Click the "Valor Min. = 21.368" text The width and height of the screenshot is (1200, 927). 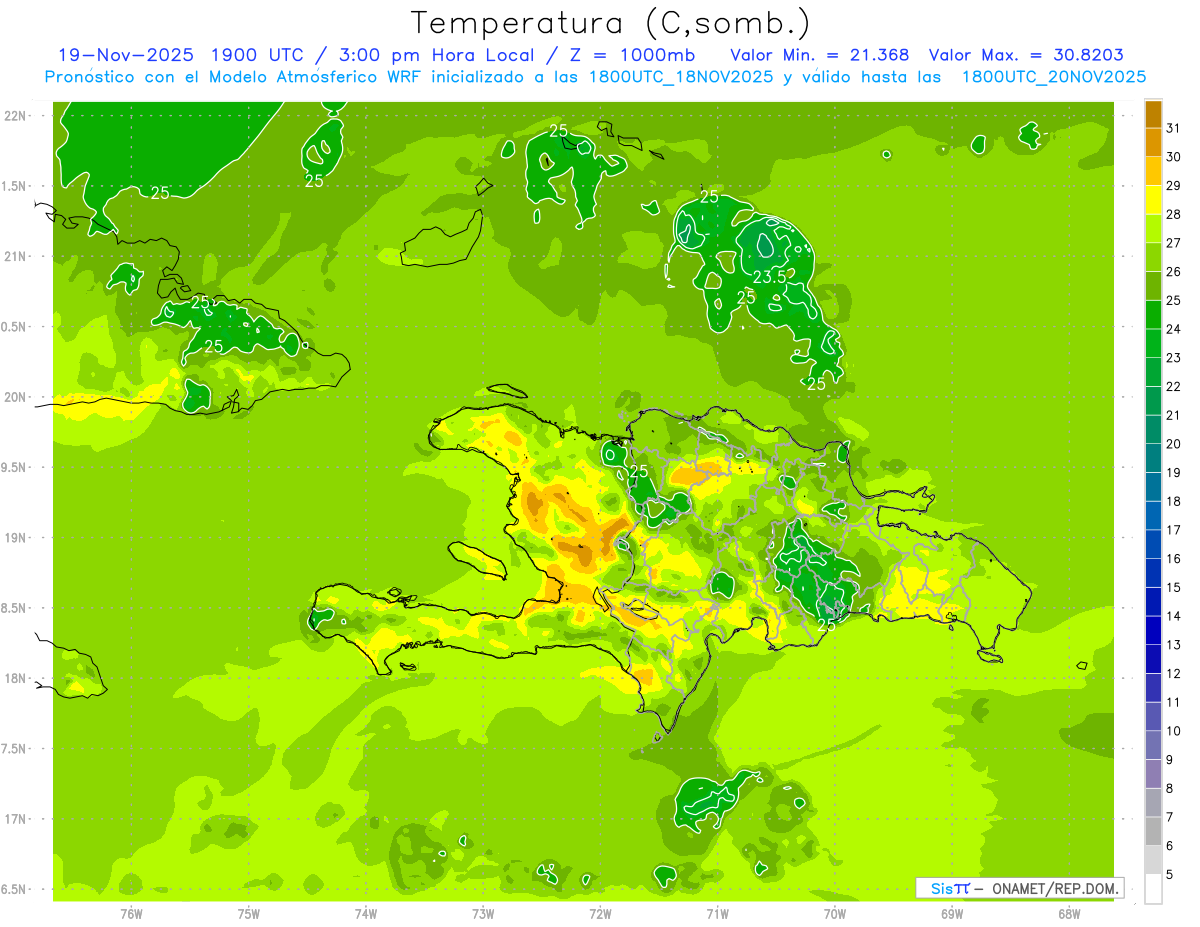tap(820, 55)
